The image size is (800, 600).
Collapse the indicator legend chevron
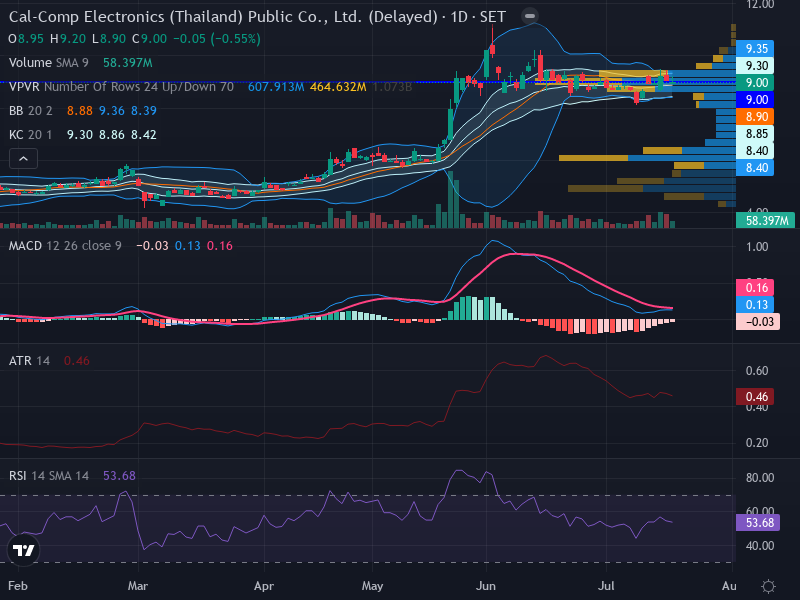[x=23, y=159]
